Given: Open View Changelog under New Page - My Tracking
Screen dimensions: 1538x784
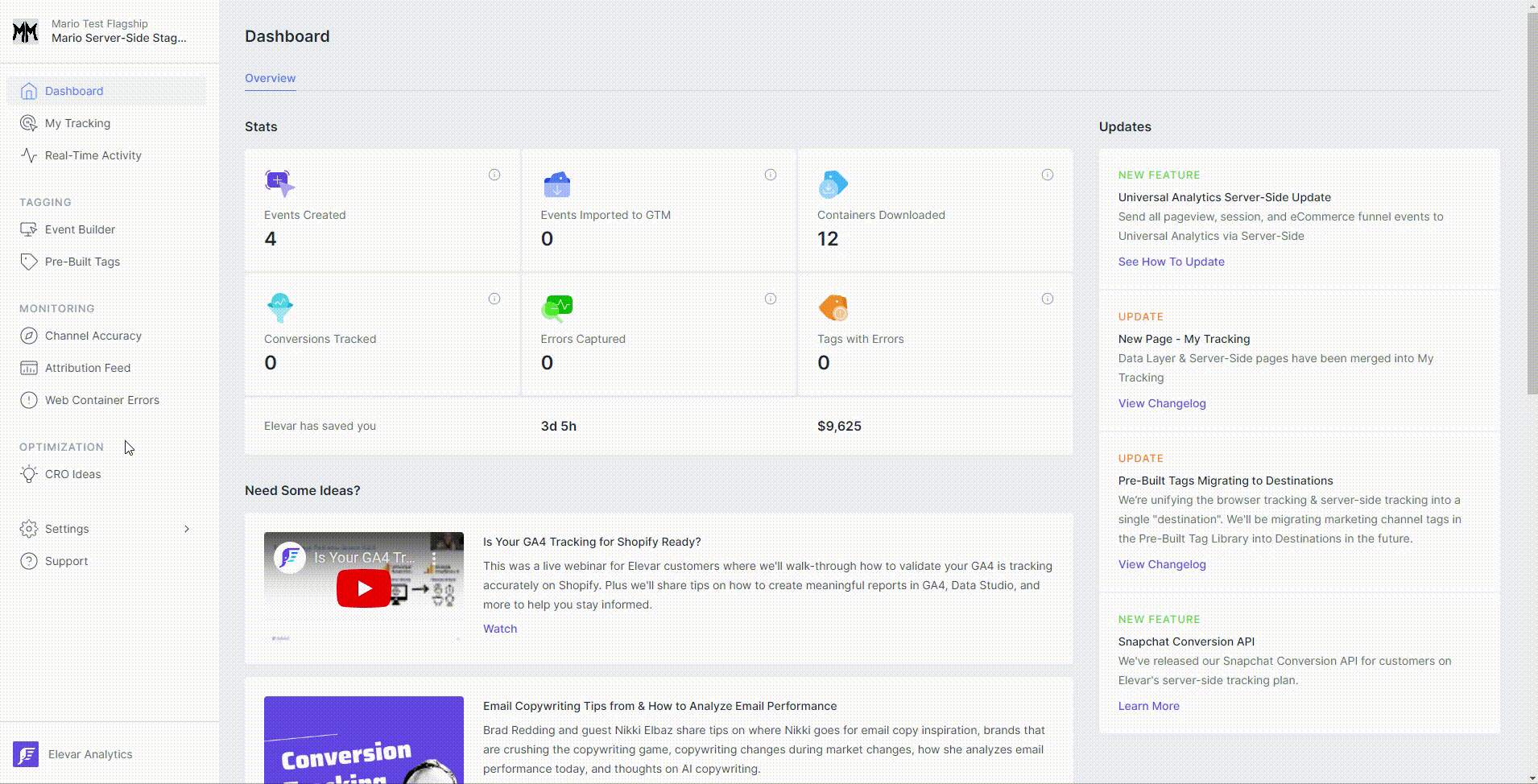Looking at the screenshot, I should coord(1162,403).
